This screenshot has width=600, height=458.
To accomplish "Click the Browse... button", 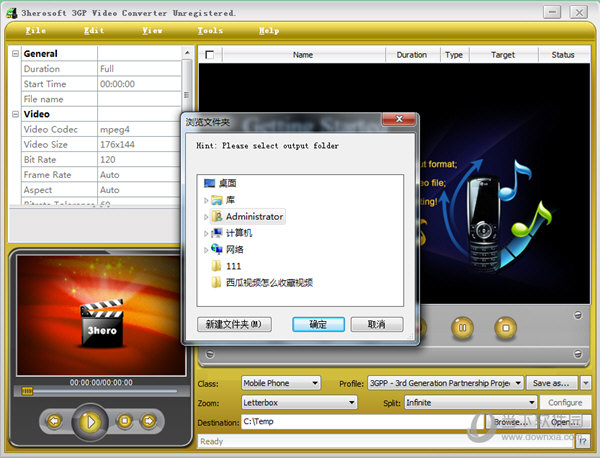I will click(510, 422).
